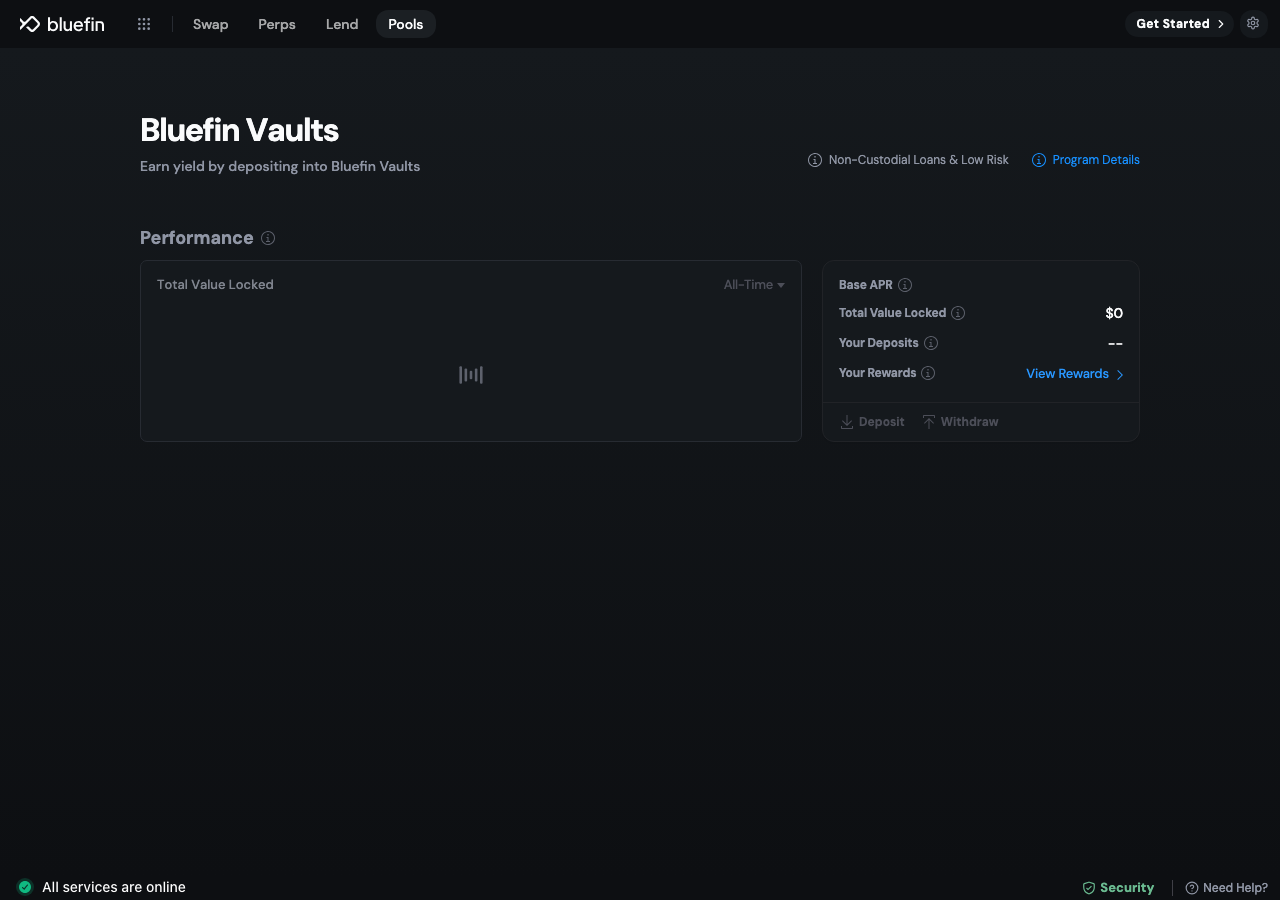Click the info icon beside Your Rewards

point(928,373)
